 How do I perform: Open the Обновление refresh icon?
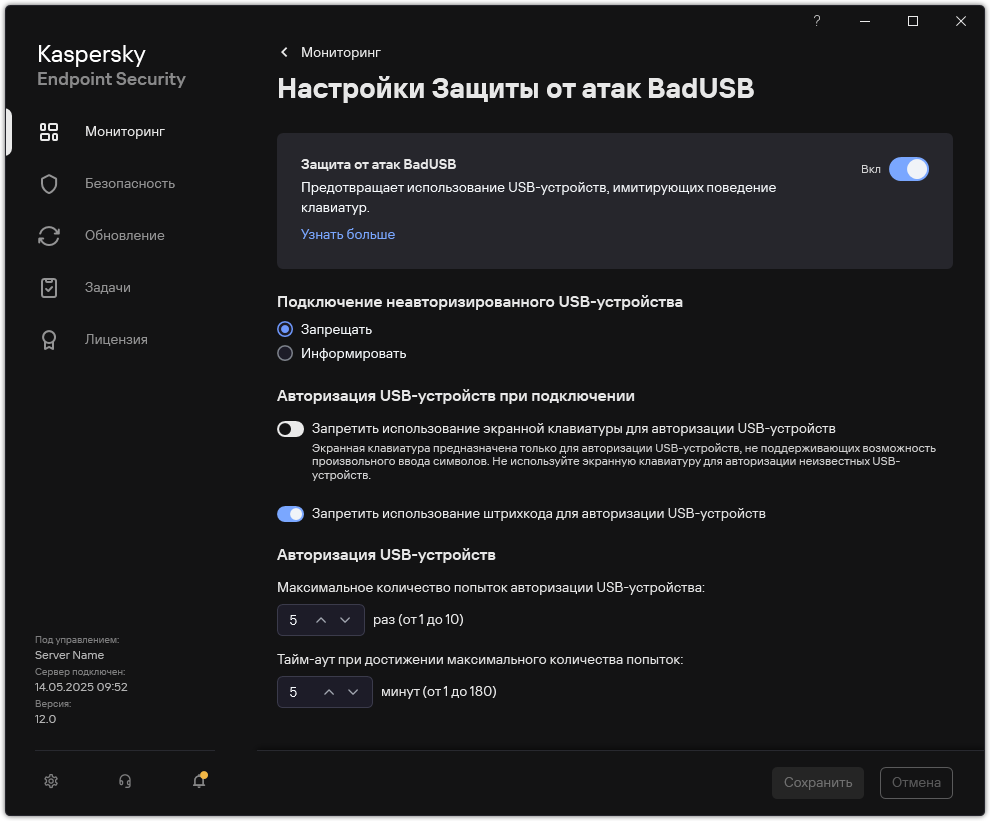[x=48, y=235]
